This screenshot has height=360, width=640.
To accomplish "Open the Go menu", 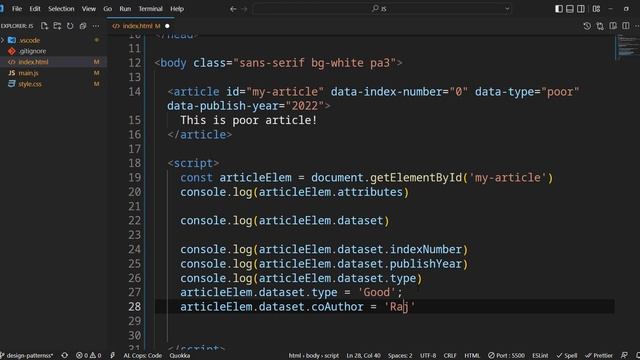I will [108, 9].
